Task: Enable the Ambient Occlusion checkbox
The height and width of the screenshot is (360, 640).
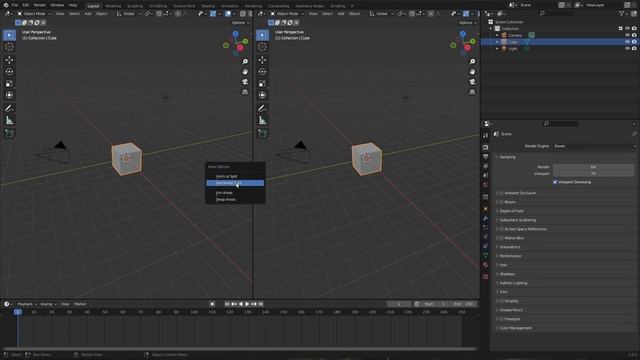Action: click(502, 193)
